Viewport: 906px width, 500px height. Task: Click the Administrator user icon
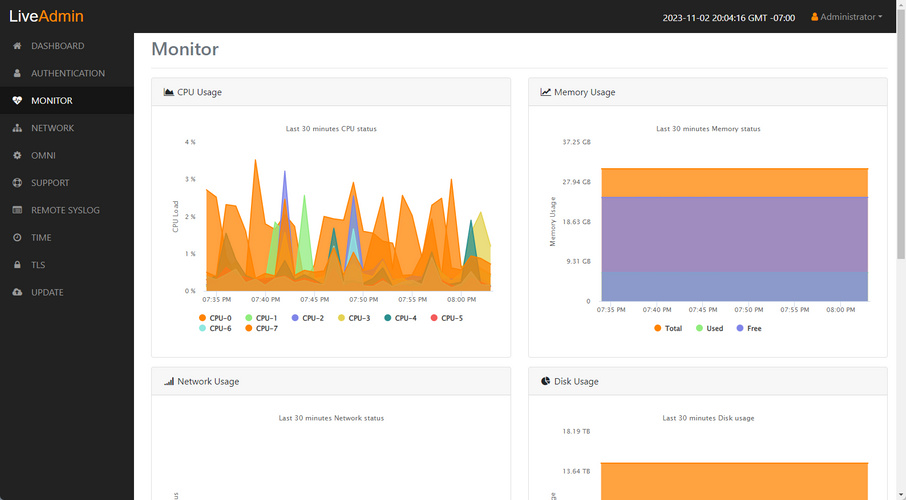tap(815, 17)
